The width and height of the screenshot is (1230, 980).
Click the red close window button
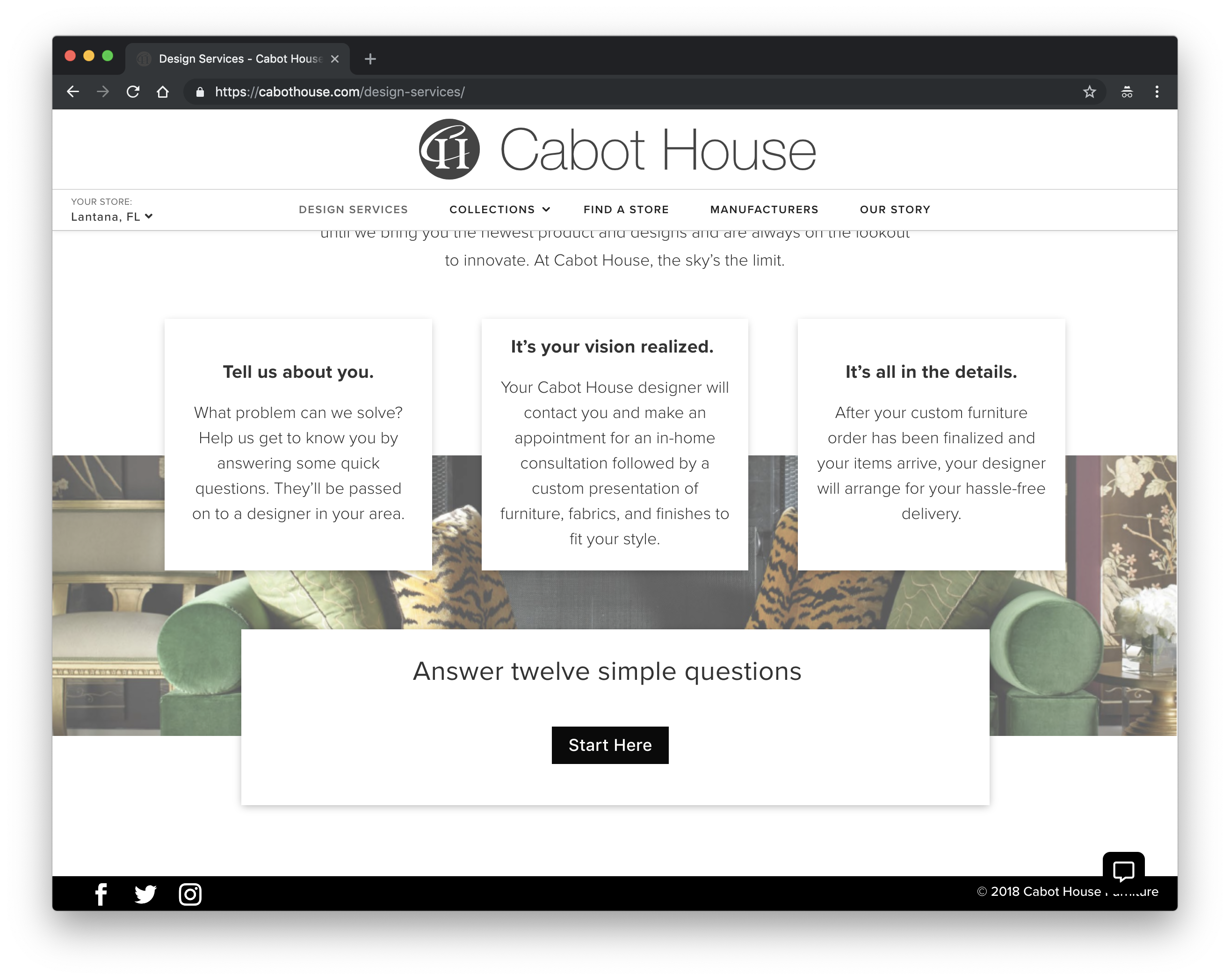coord(70,55)
